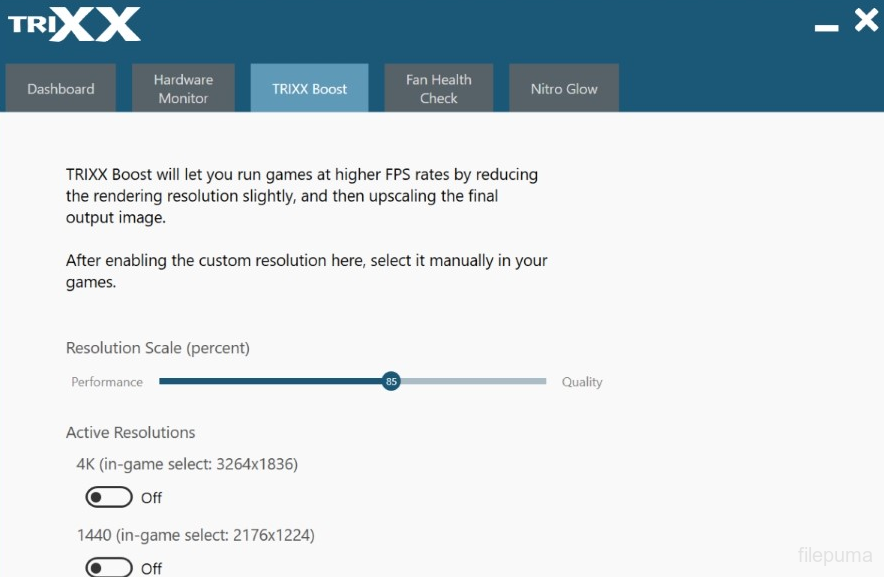The height and width of the screenshot is (577, 884).
Task: Select the TRIXX Boost tab
Action: click(309, 89)
